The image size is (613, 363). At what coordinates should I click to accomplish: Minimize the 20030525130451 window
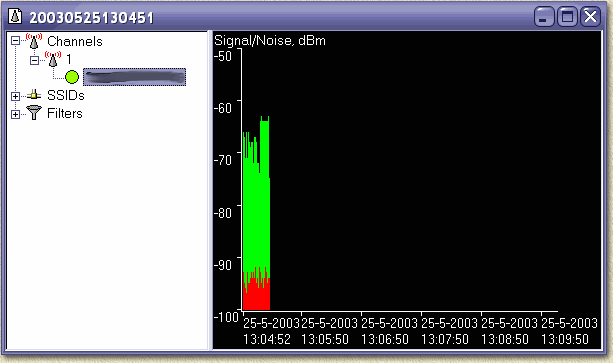(x=544, y=17)
